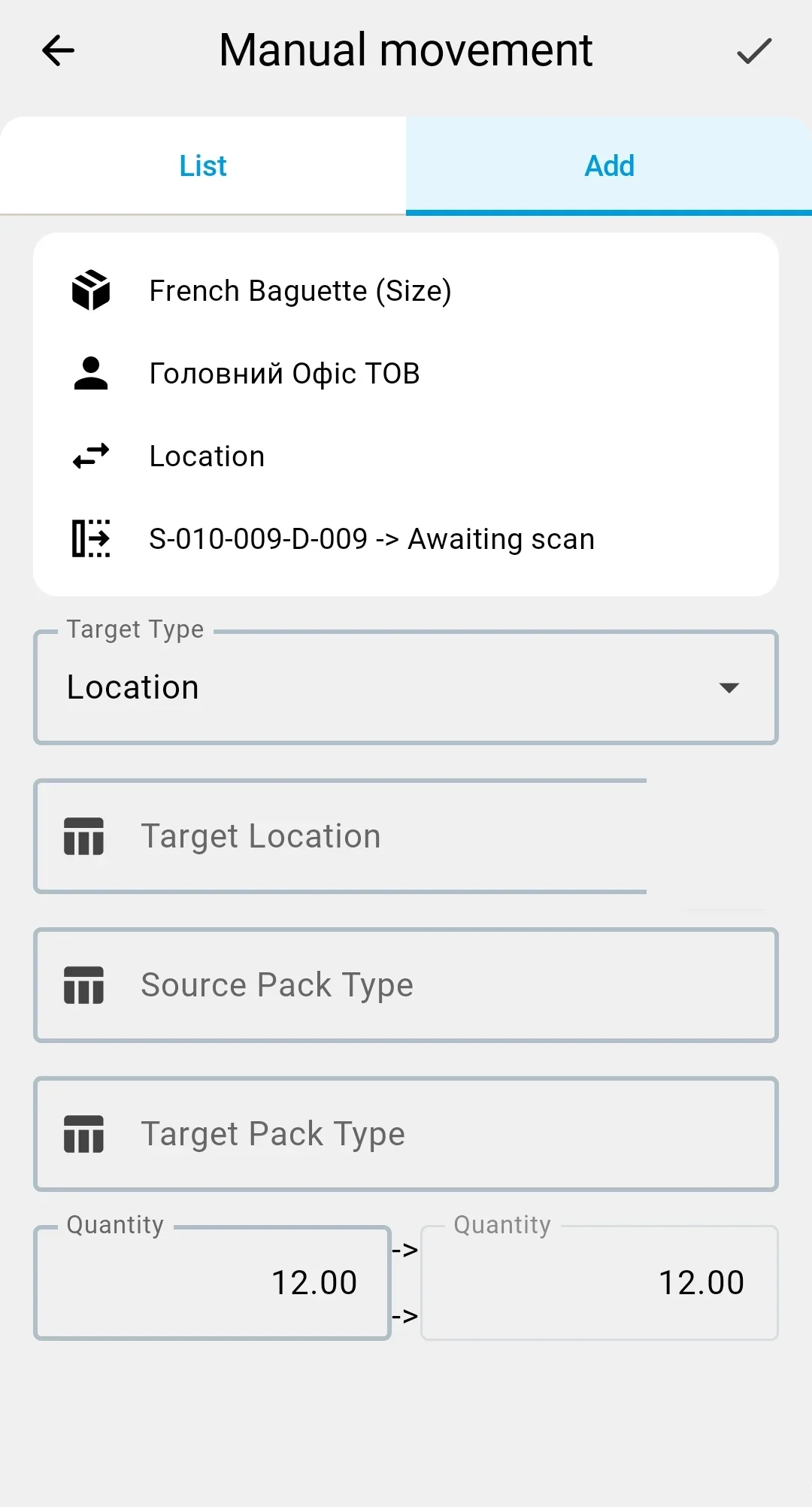Viewport: 812px width, 1507px height.
Task: Click the table icon in Source Pack Type
Action: coord(83,985)
